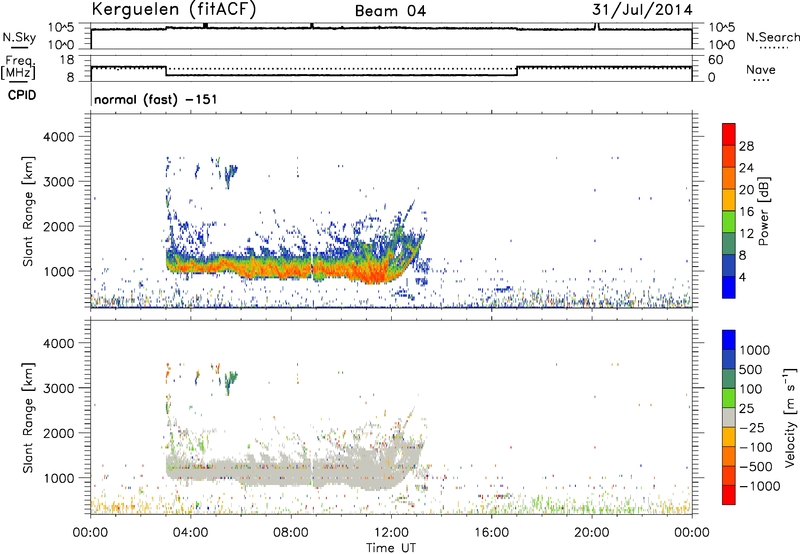Click the 60 tick on Nave axis
Viewport: 800px width, 554px height.
pyautogui.click(x=716, y=60)
